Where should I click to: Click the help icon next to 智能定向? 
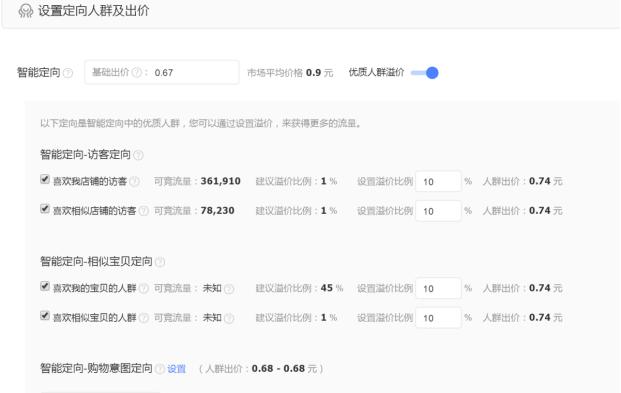pyautogui.click(x=68, y=73)
